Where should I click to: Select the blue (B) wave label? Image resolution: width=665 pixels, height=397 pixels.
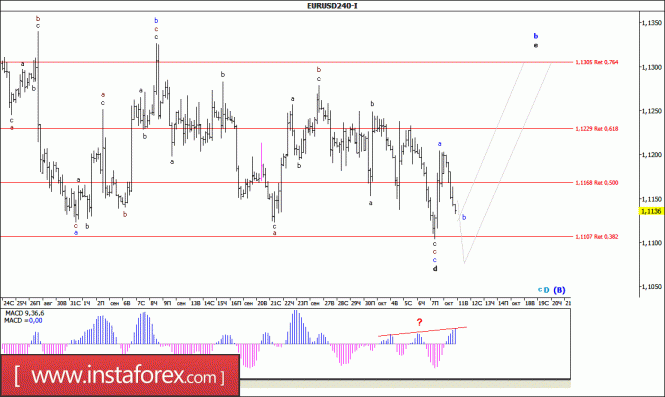point(559,290)
